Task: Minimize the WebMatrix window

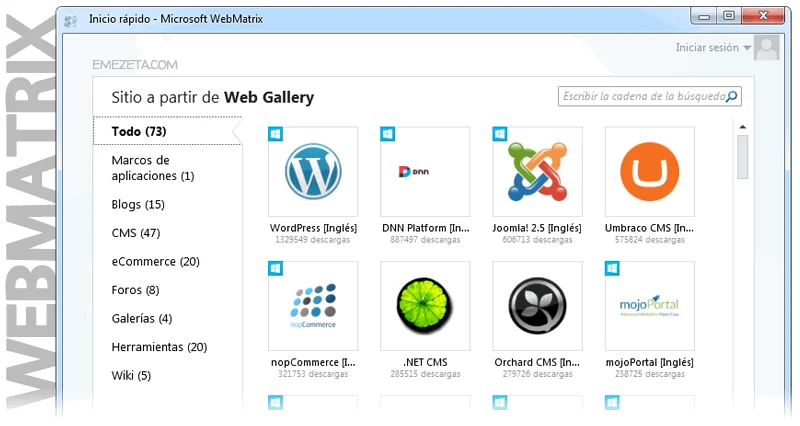Action: tap(704, 17)
